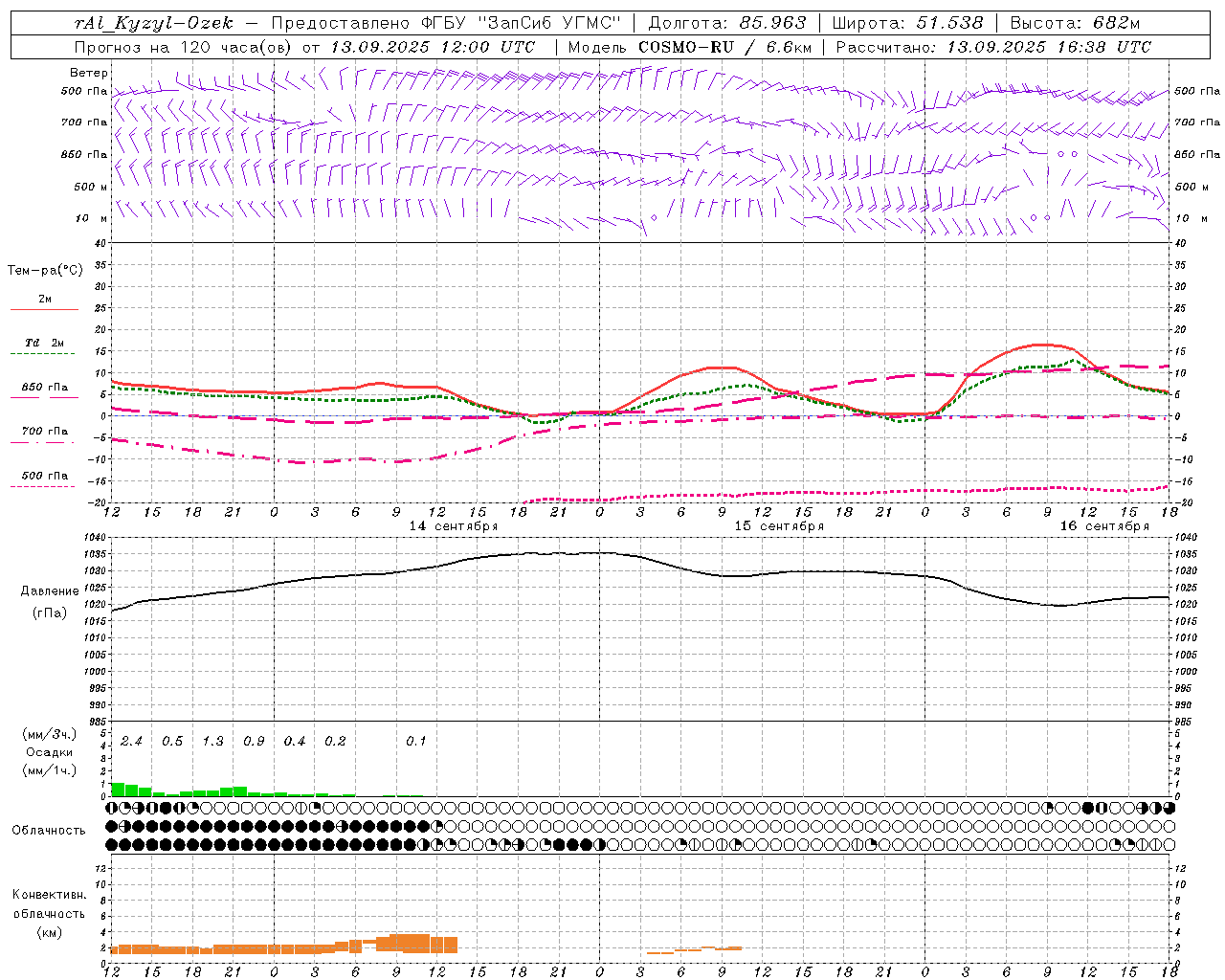
Task: Click the Td 2м dew point legend label
Action: click(45, 343)
